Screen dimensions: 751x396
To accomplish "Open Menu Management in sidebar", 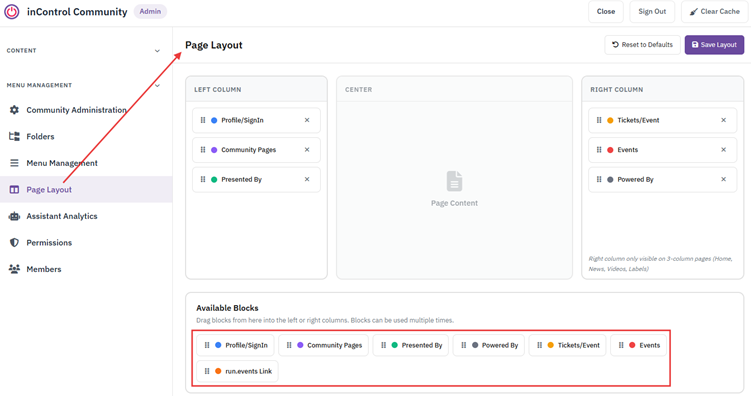I will tap(86, 163).
